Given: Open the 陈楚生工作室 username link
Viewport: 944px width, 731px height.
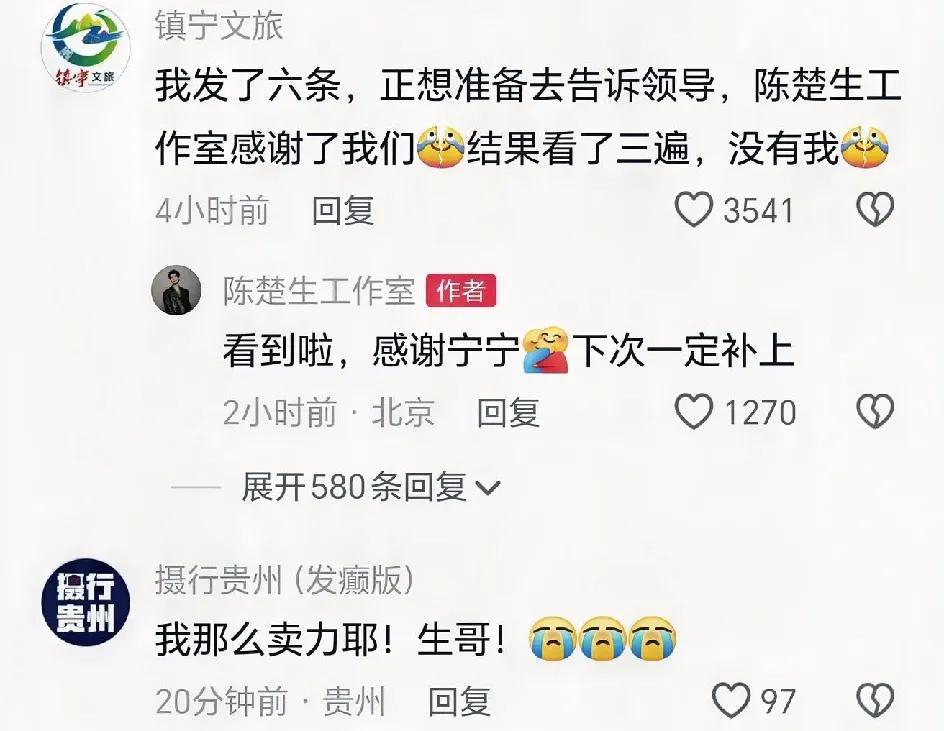Looking at the screenshot, I should 319,291.
